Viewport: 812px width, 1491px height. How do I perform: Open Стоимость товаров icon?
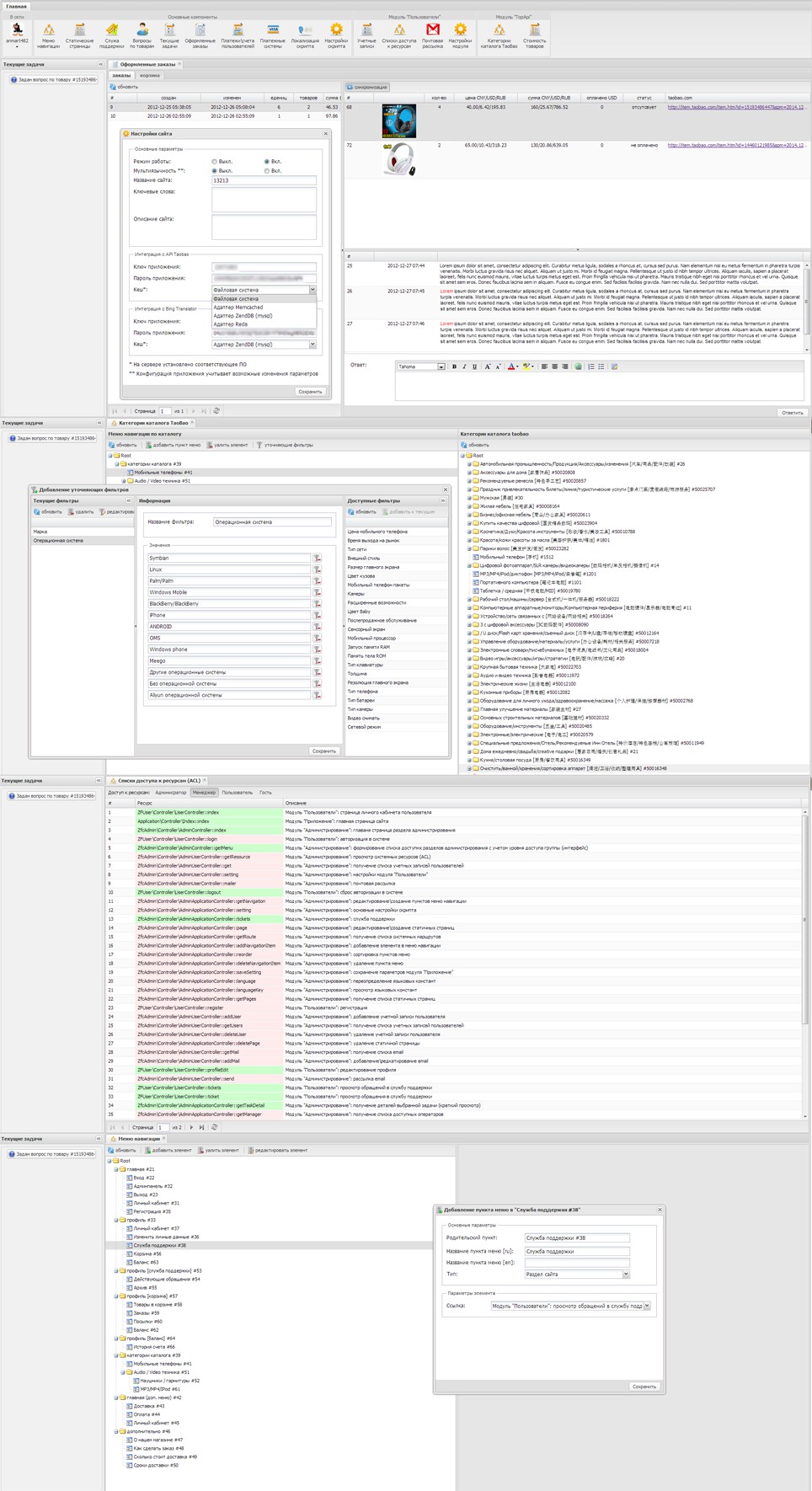click(x=534, y=35)
